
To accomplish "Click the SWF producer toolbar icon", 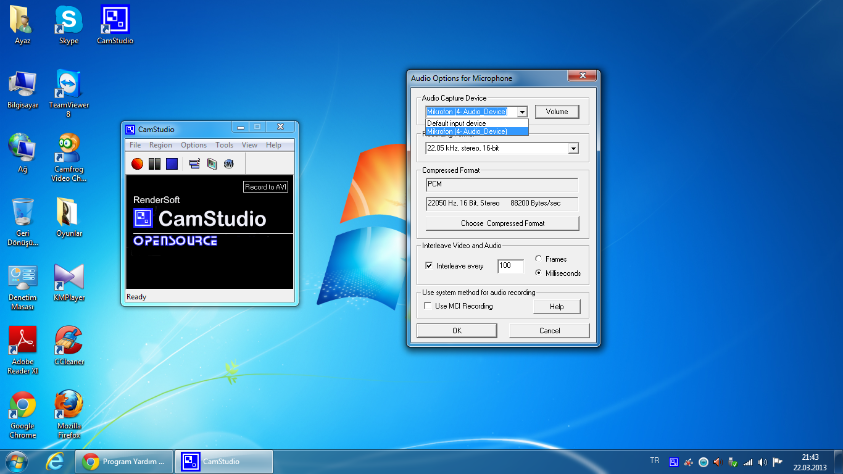I will click(228, 163).
